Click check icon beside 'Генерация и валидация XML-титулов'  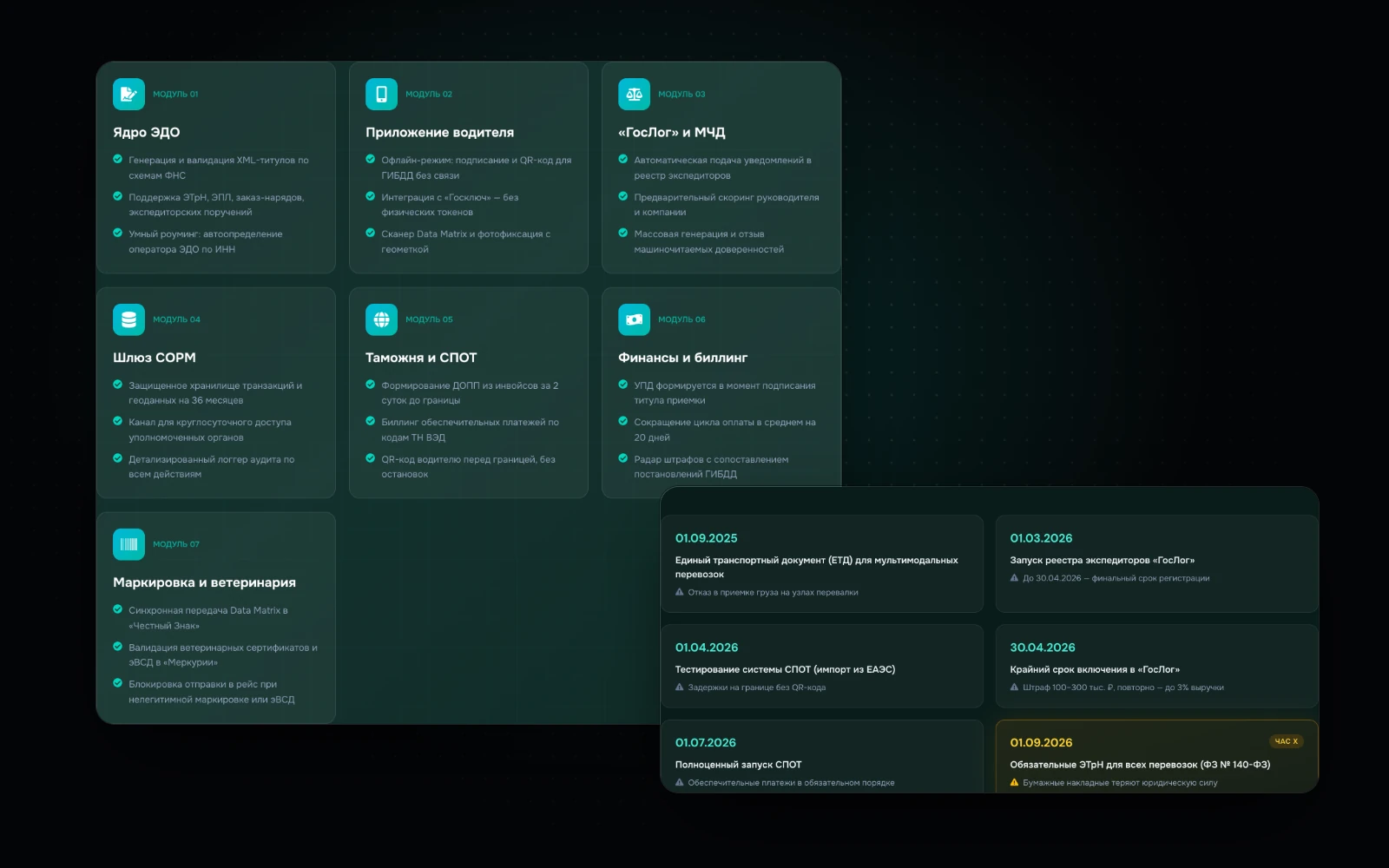coord(117,159)
